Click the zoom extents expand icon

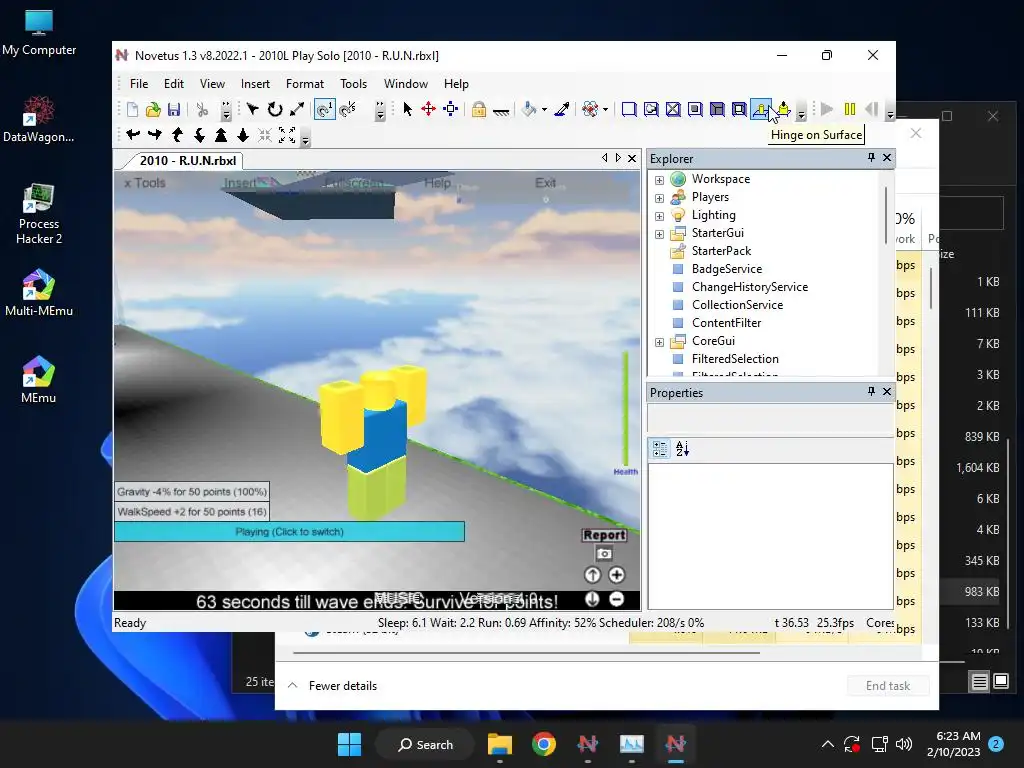point(287,135)
